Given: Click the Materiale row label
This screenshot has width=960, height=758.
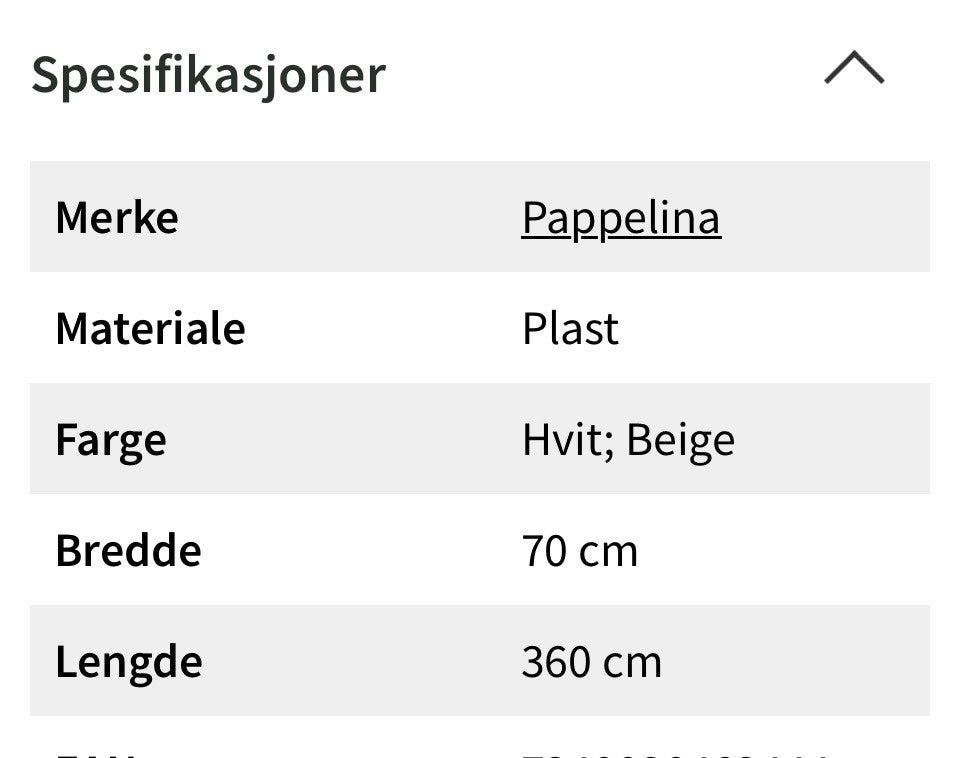Looking at the screenshot, I should pos(150,327).
